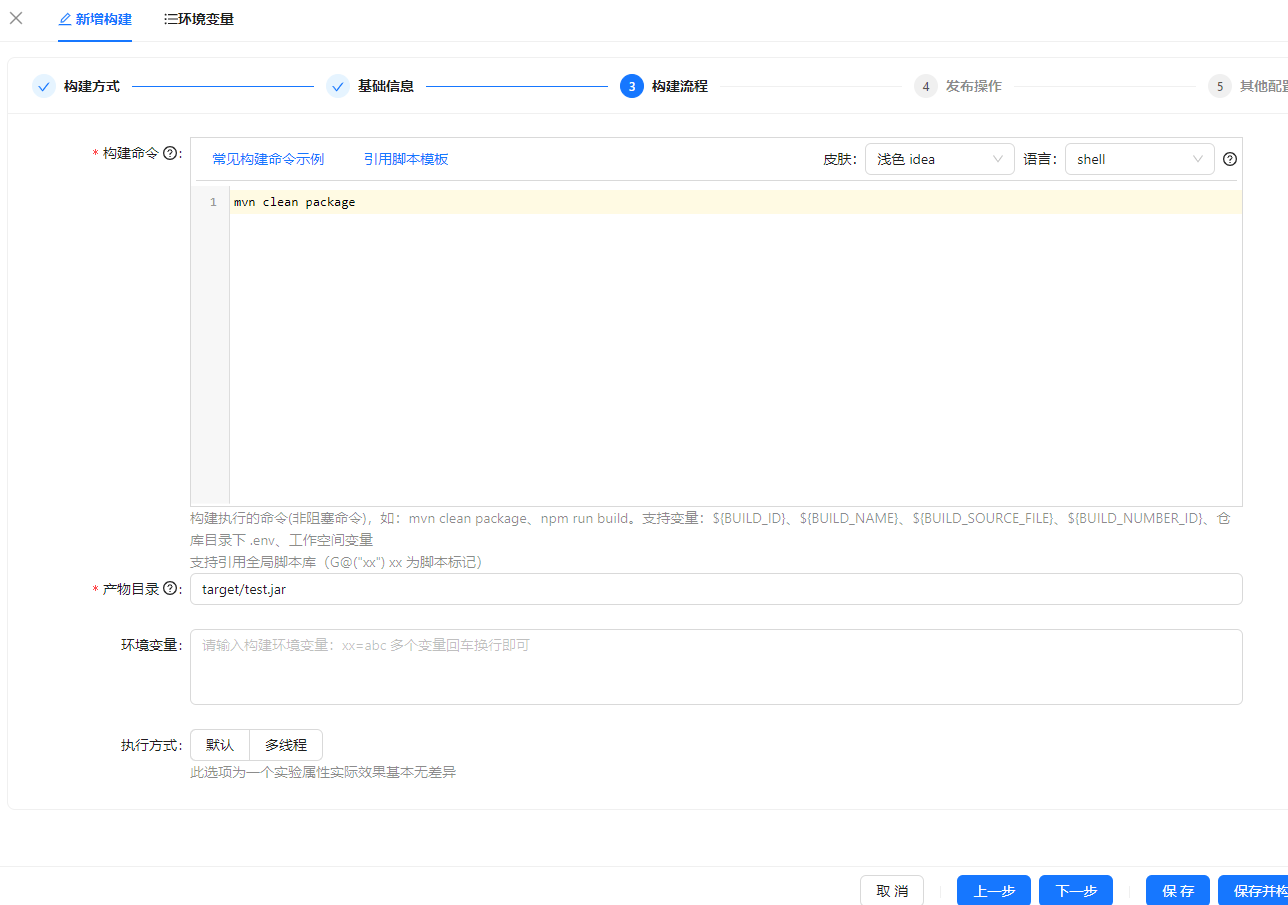The image size is (1288, 905).
Task: Click the step 3 circle of 构建流程
Action: [x=631, y=86]
